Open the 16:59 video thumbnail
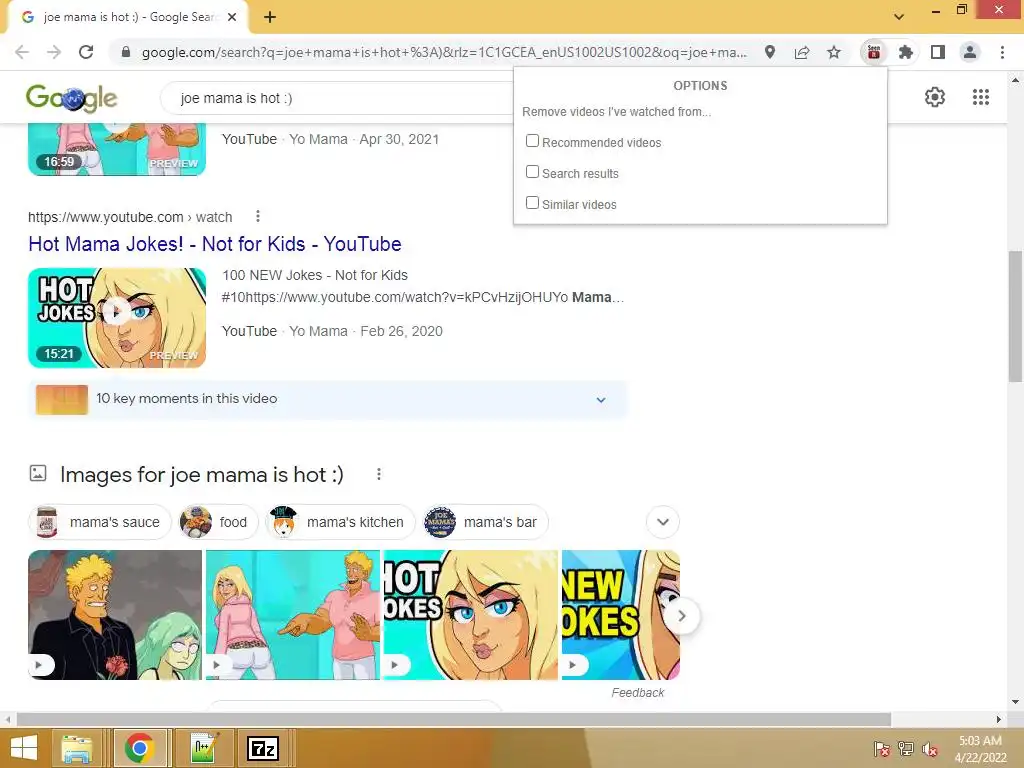This screenshot has width=1024, height=768. pyautogui.click(x=117, y=149)
